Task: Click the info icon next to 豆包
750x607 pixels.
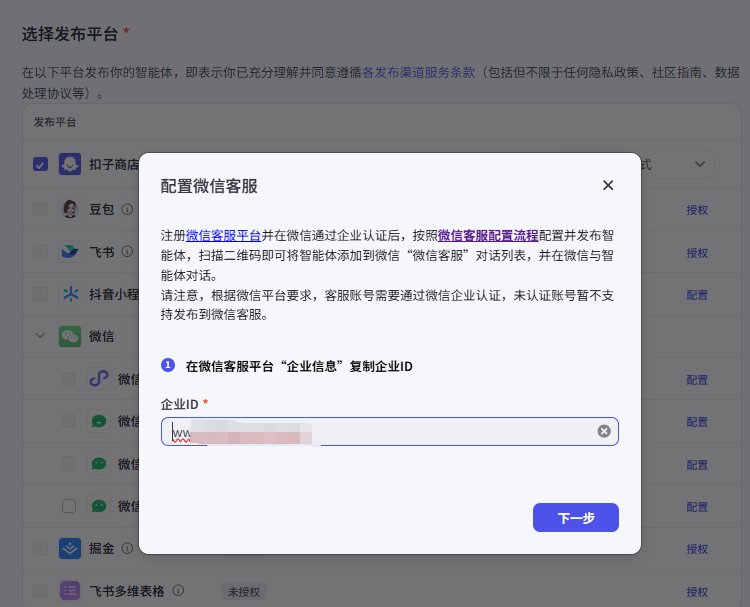Action: point(127,210)
